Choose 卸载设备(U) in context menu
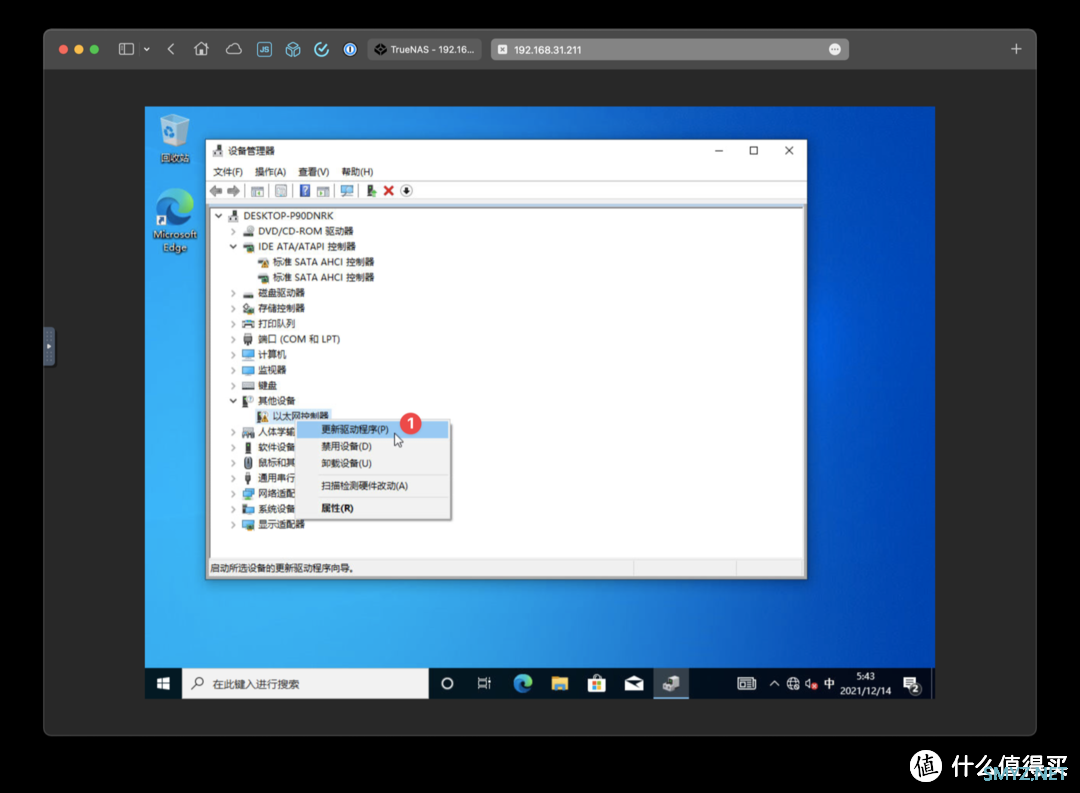The width and height of the screenshot is (1080, 793). (x=373, y=464)
